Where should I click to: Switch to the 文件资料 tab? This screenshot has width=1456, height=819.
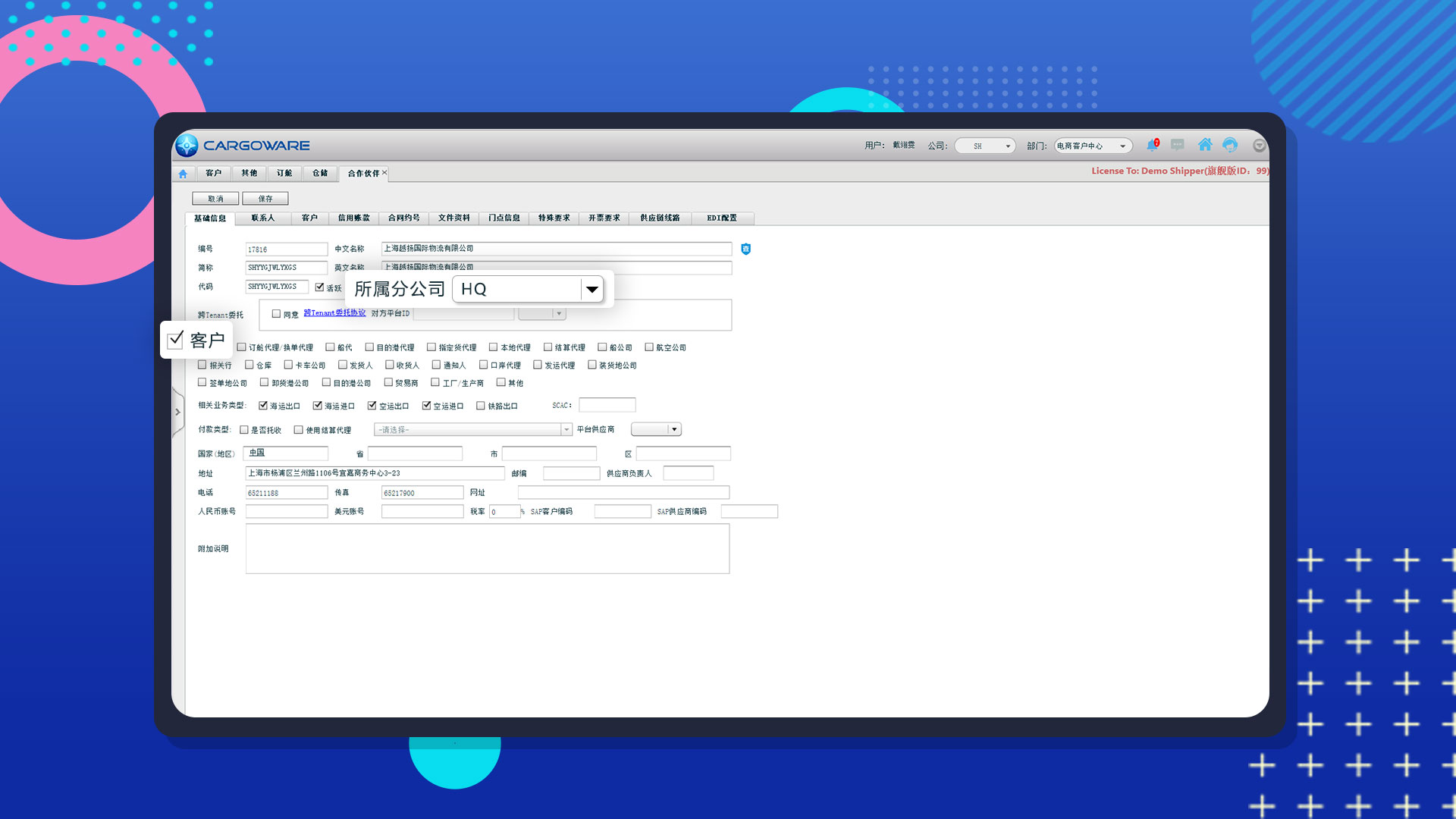454,218
